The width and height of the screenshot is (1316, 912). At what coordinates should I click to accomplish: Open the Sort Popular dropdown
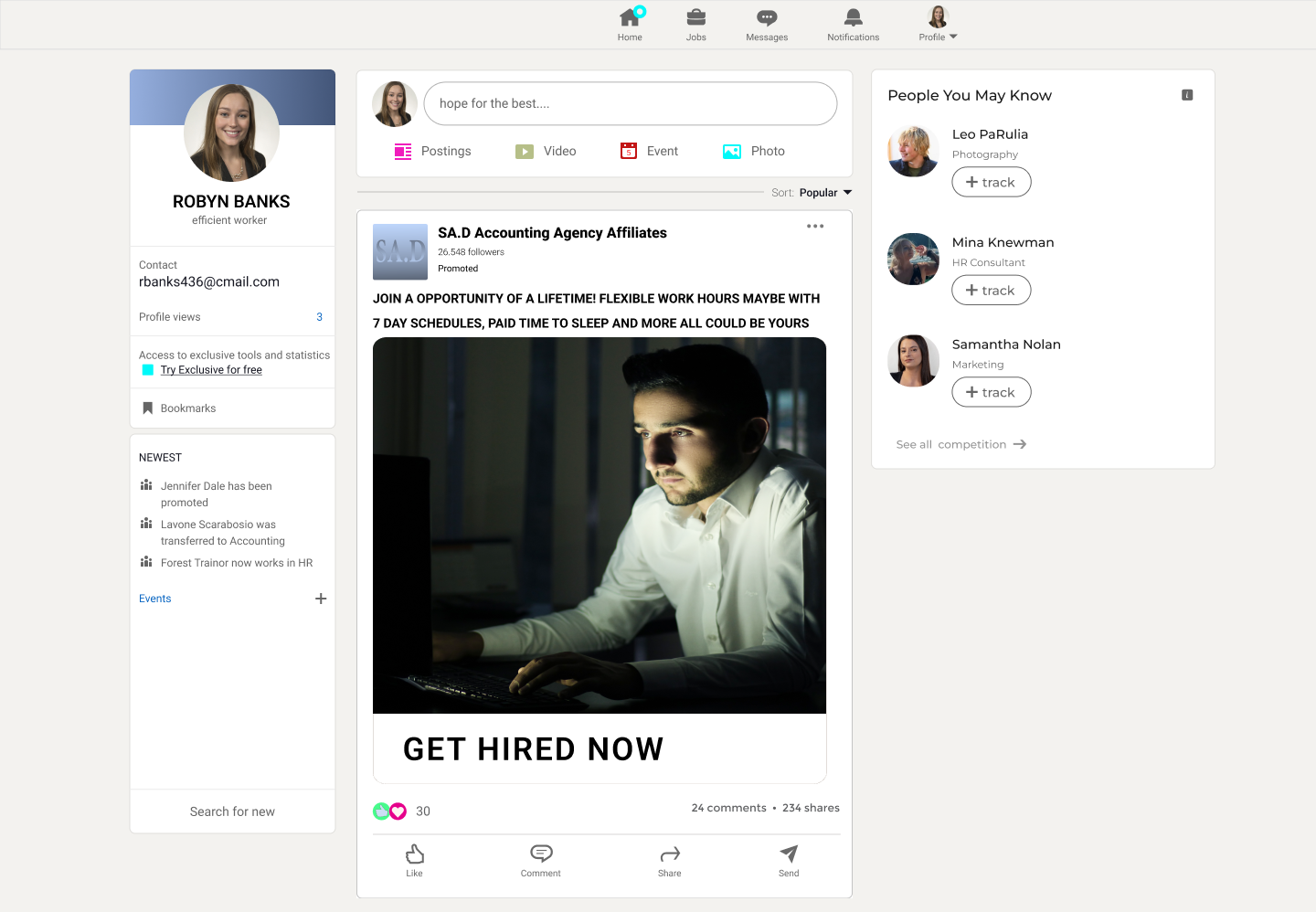pos(825,193)
